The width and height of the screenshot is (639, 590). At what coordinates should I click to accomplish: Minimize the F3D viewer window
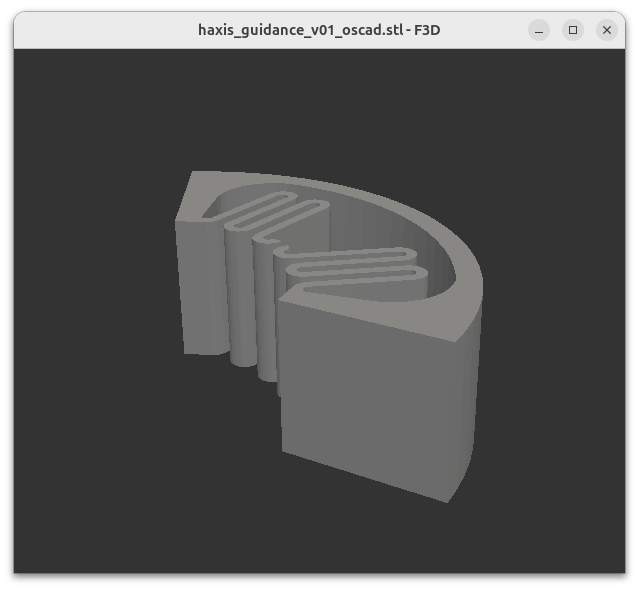(x=539, y=30)
